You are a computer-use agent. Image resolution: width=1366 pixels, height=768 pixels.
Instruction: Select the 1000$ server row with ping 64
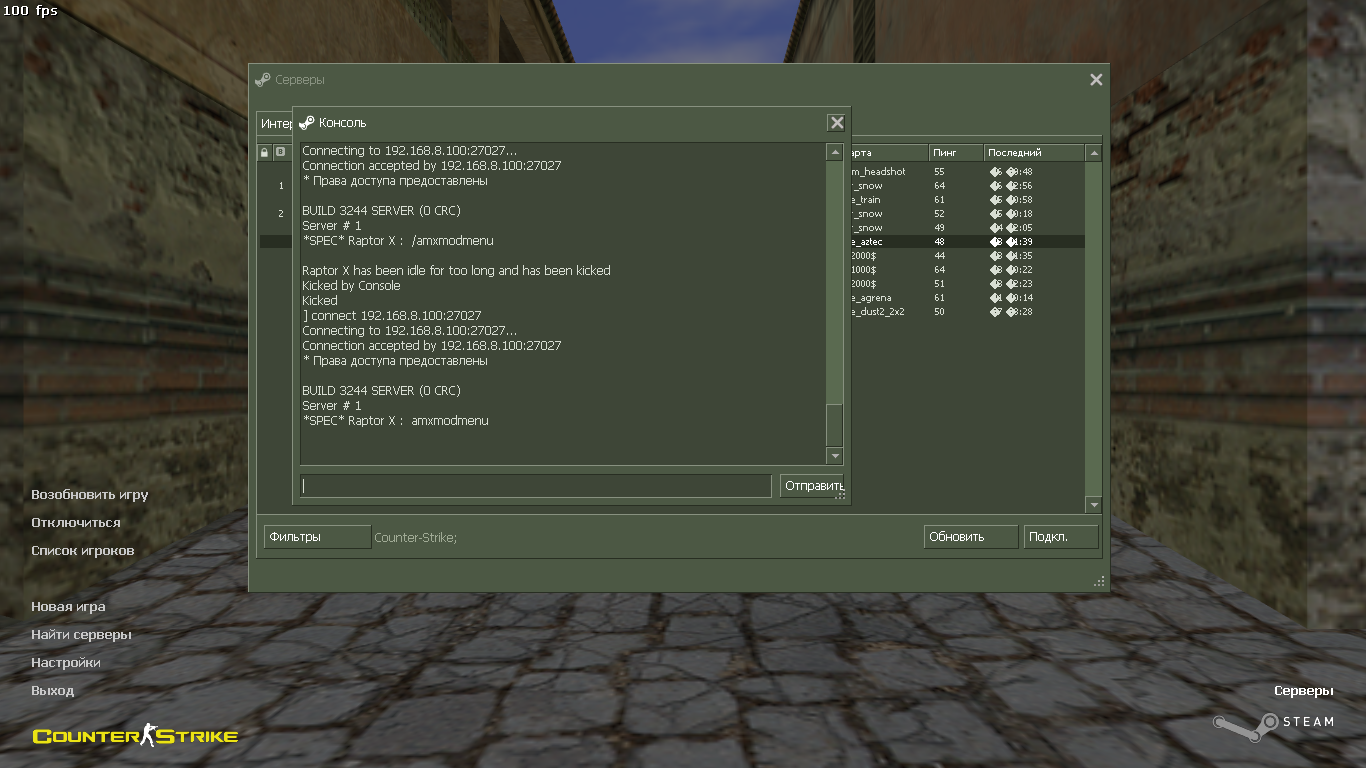[968, 270]
